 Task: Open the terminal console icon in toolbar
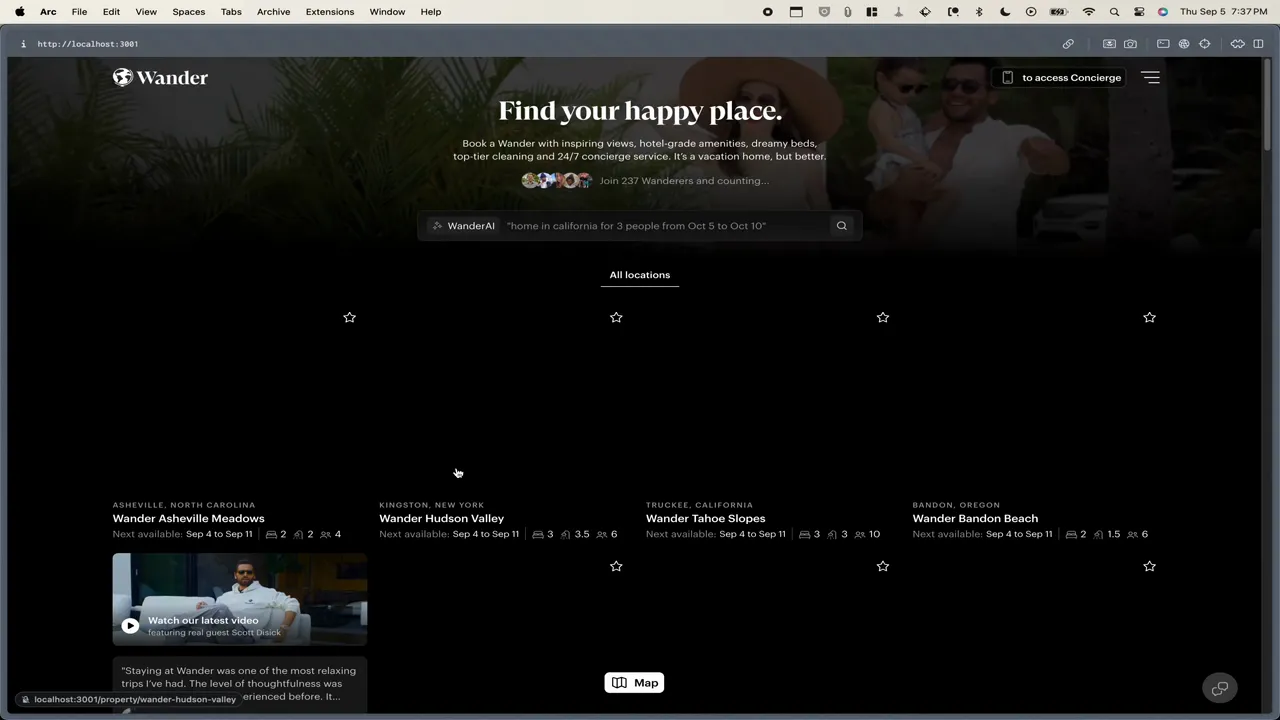pyautogui.click(x=1163, y=44)
